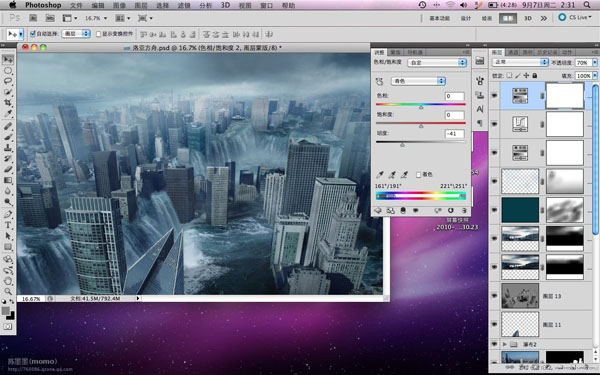
Task: Toggle the auto-select checkbox in options bar
Action: pyautogui.click(x=33, y=34)
